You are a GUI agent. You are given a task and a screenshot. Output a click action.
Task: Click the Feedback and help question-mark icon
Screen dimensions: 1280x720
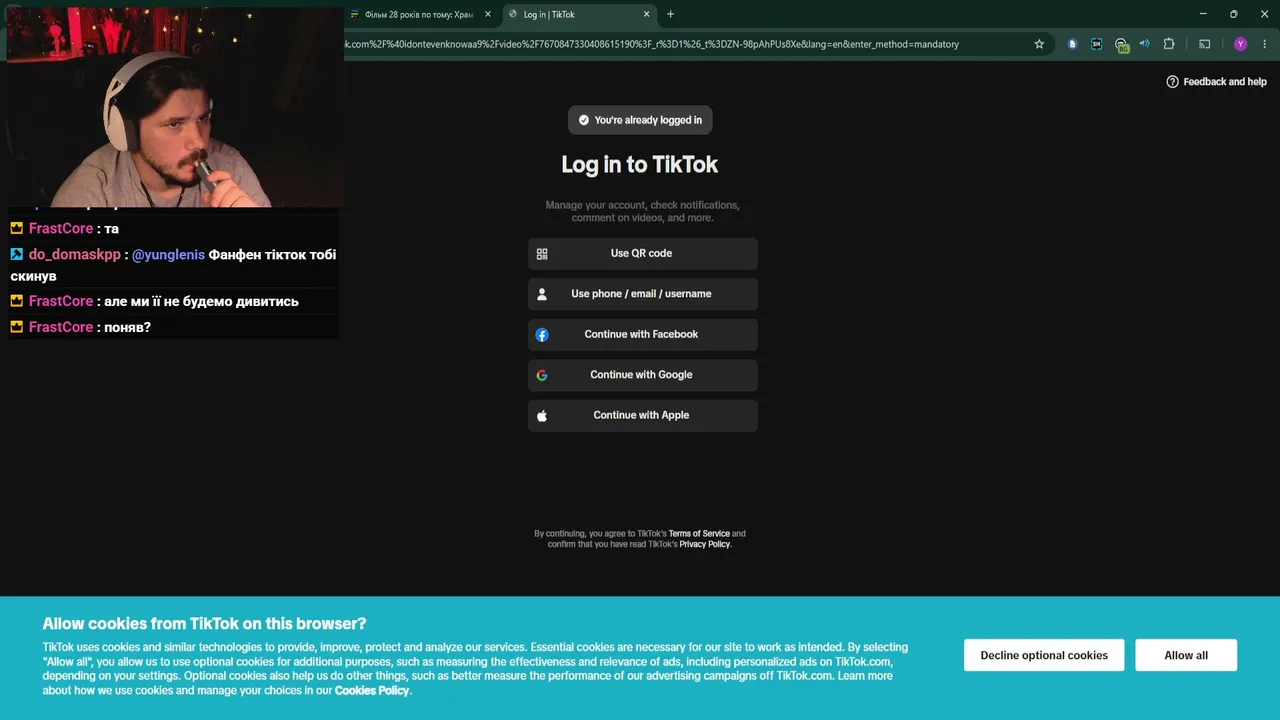pyautogui.click(x=1172, y=82)
